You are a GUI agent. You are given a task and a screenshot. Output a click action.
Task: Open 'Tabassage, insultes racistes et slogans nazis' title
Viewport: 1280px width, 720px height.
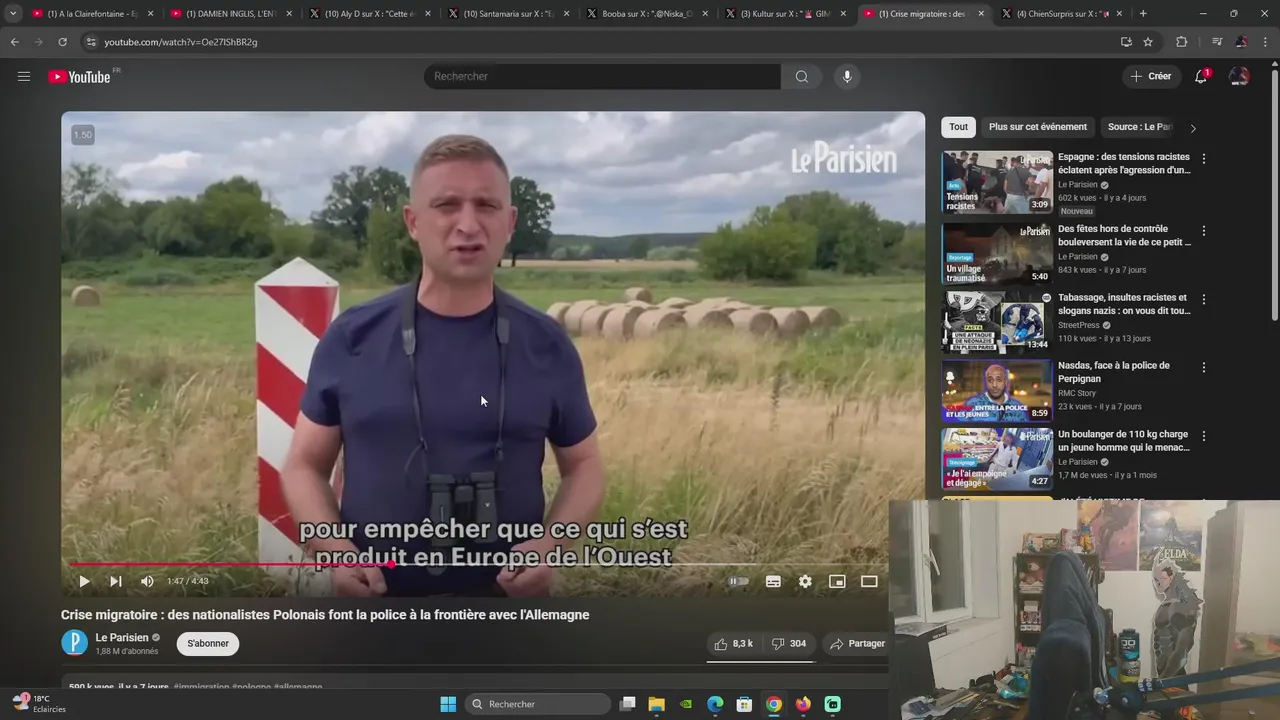1124,304
